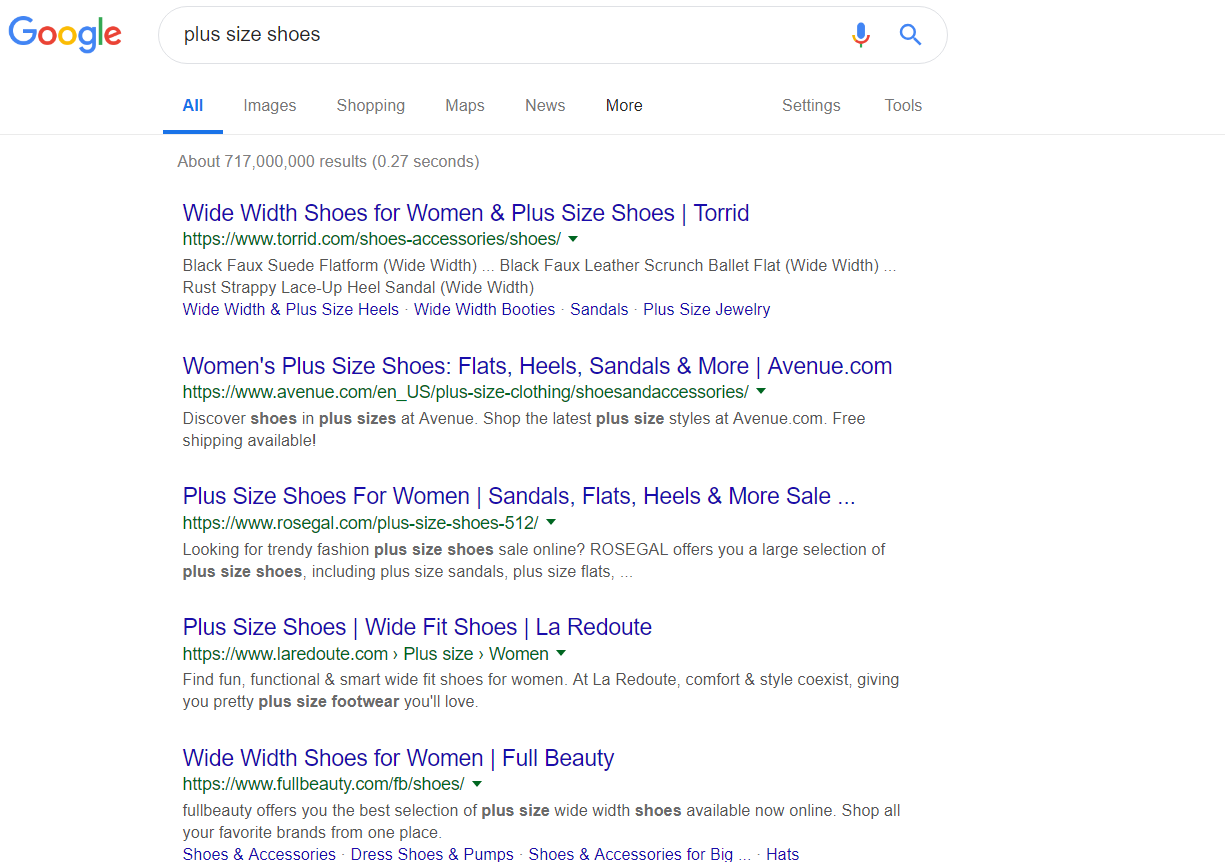The height and width of the screenshot is (862, 1225).
Task: Click the rosegal.com green URL text
Action: pos(361,523)
